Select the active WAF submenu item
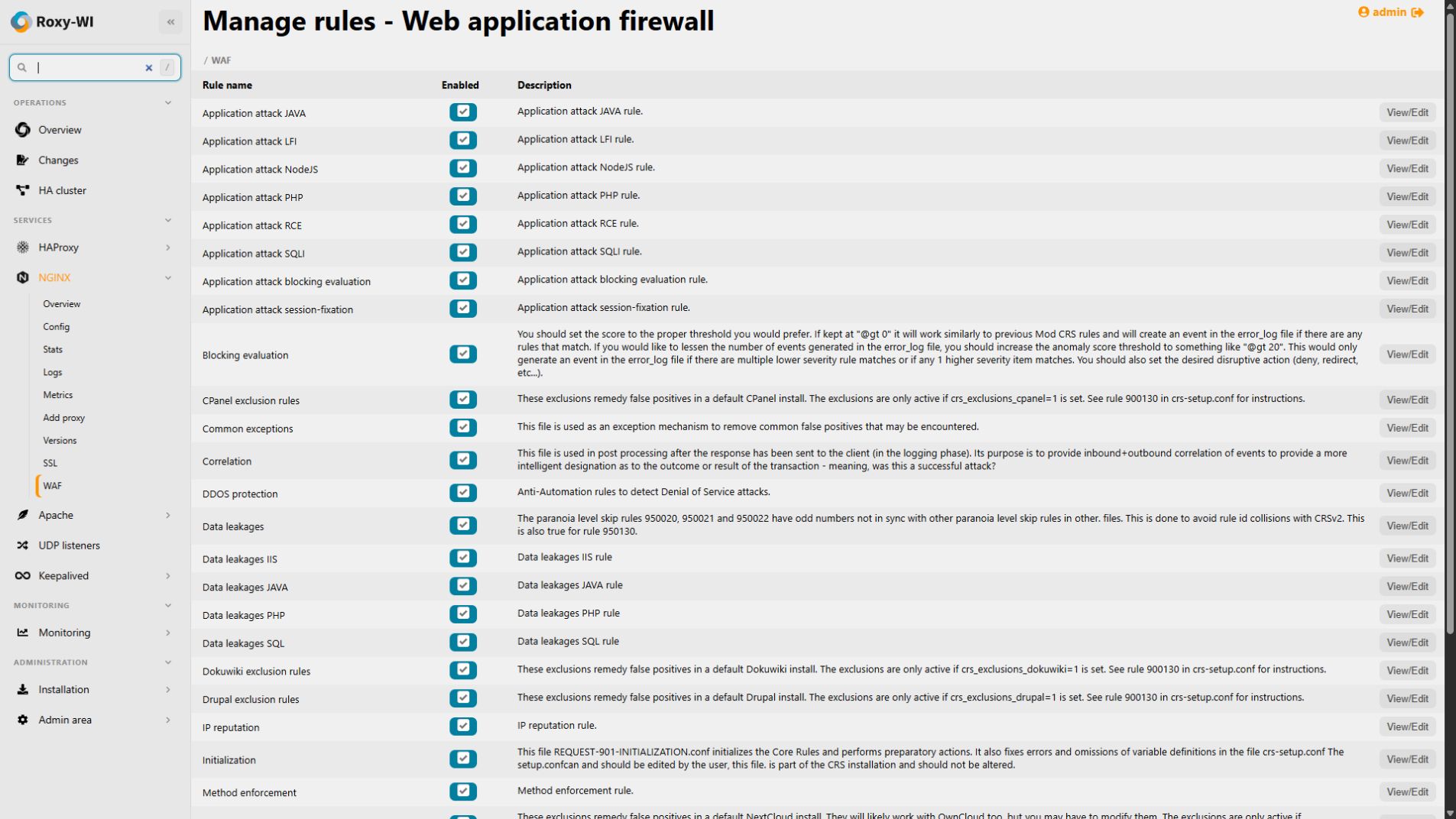 pos(53,486)
